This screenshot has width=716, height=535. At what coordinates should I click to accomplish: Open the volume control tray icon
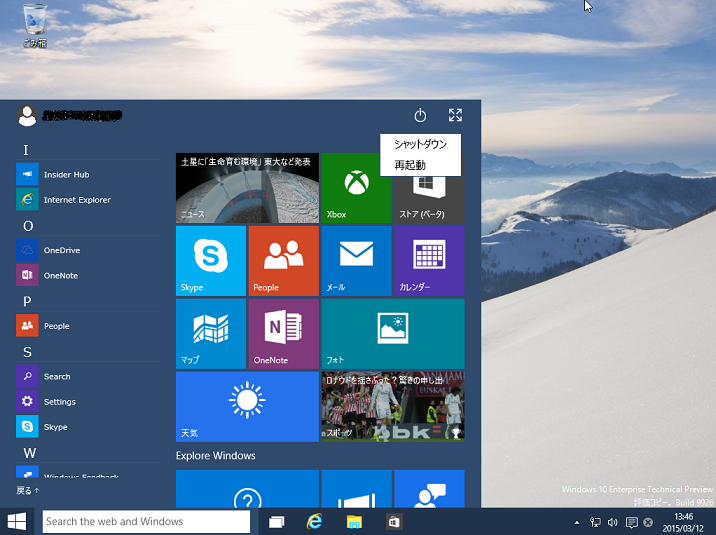point(613,522)
